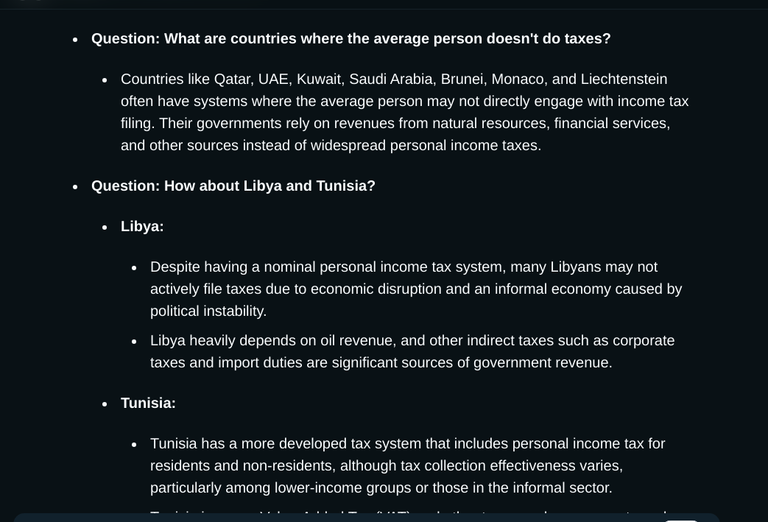
Task: Click the bullet marker next to 'Libya:'
Action: [x=104, y=228]
